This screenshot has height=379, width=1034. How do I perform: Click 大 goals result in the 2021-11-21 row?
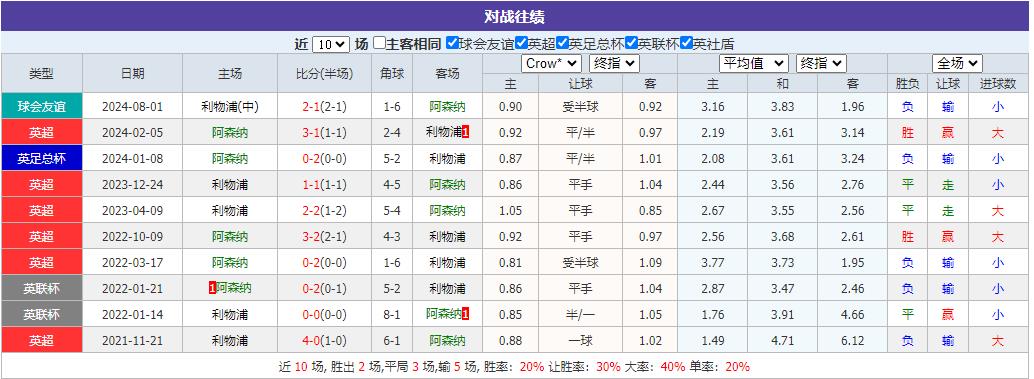click(998, 341)
